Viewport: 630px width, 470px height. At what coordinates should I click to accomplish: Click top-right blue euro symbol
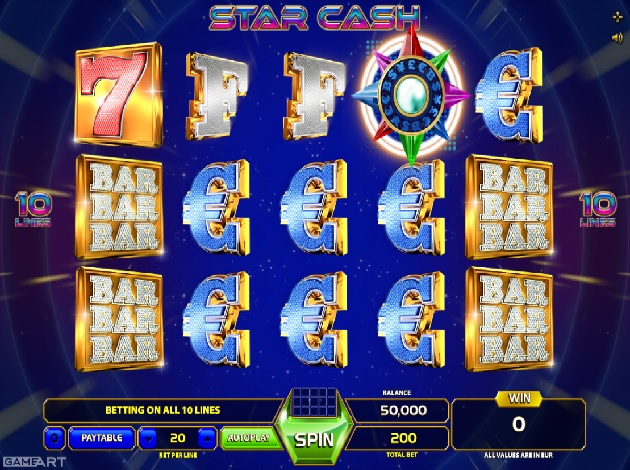pyautogui.click(x=509, y=96)
